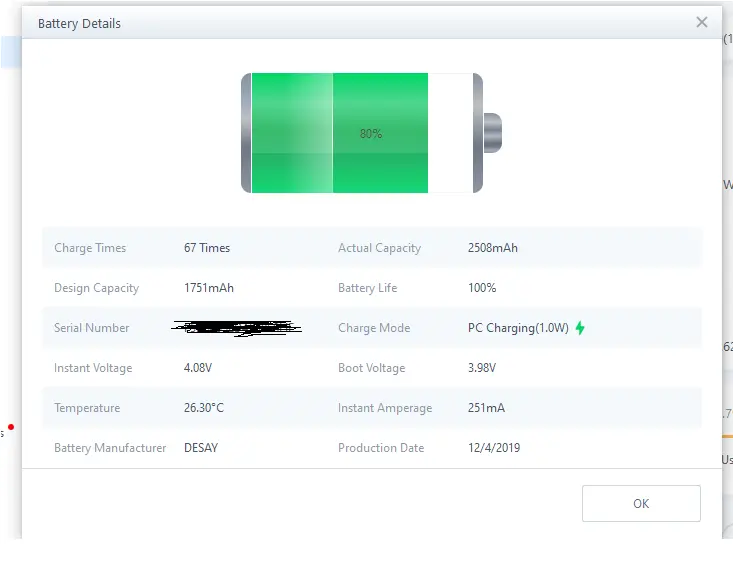Select the 100% battery life value

[482, 288]
